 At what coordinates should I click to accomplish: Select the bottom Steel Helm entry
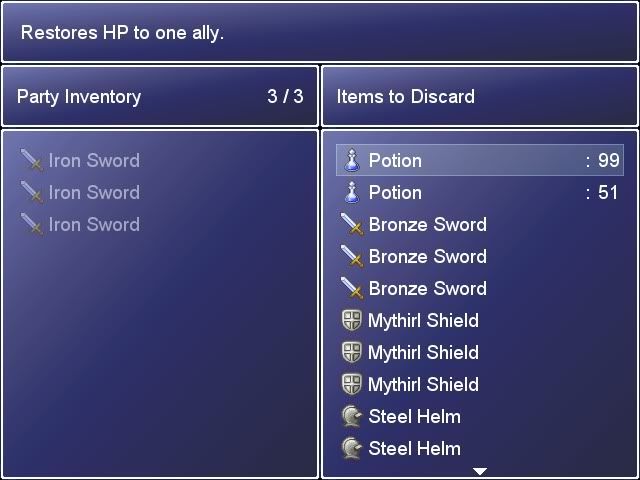click(x=480, y=448)
